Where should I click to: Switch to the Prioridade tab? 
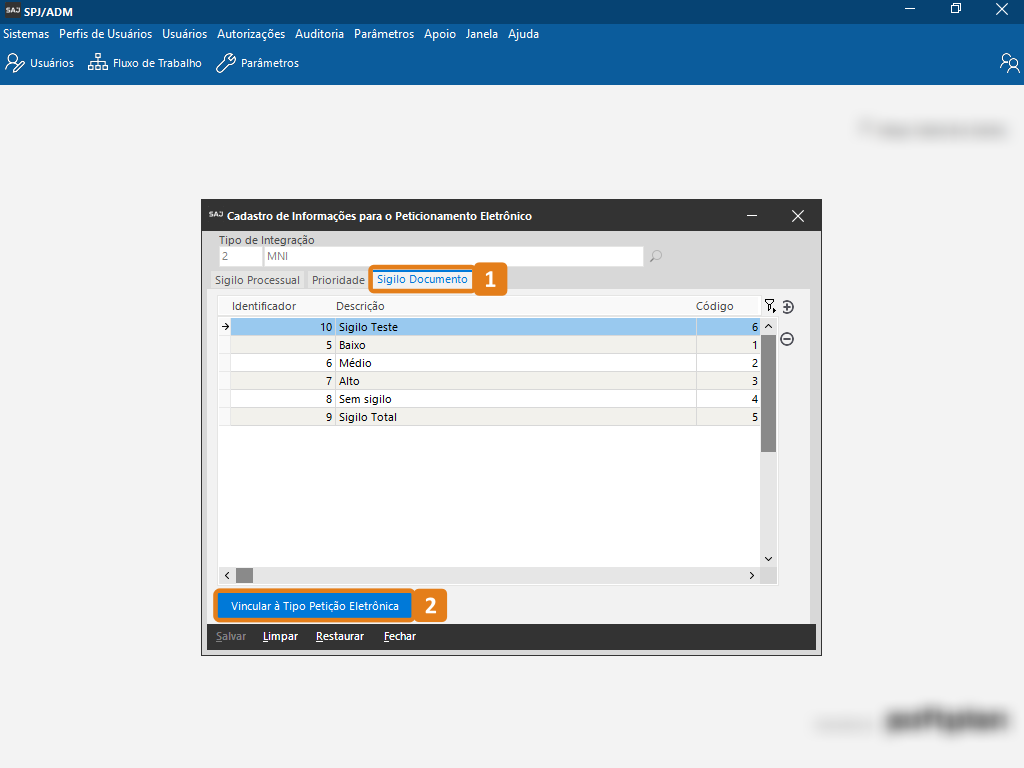[338, 280]
